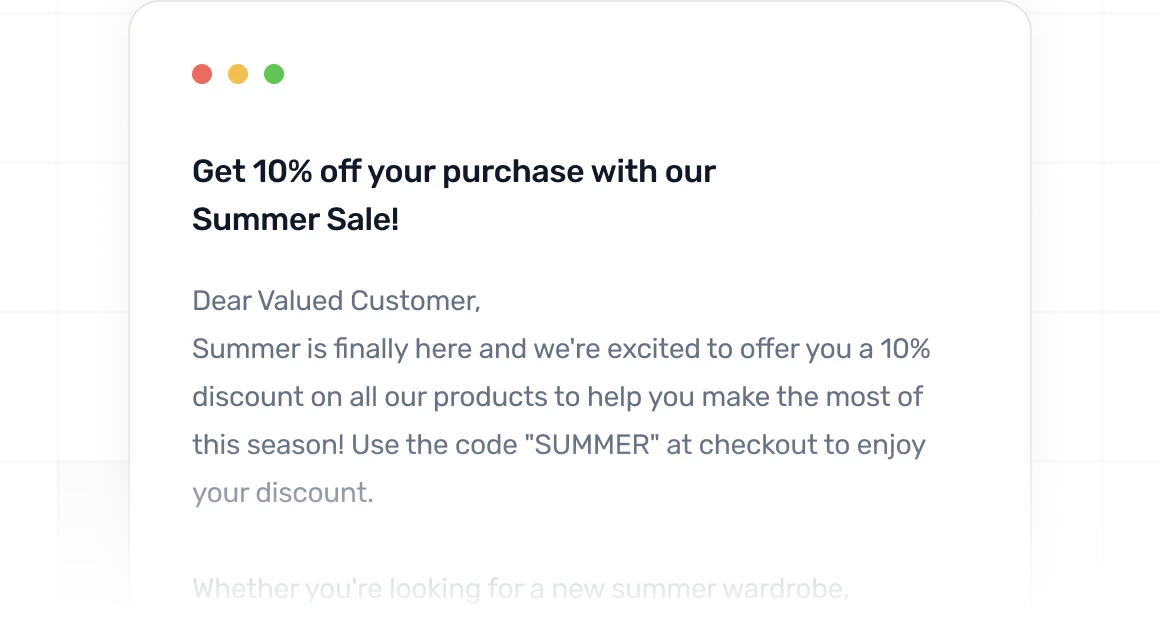Screen dimensions: 1160x618
Task: Click the 'your discount.' line
Action: point(282,493)
